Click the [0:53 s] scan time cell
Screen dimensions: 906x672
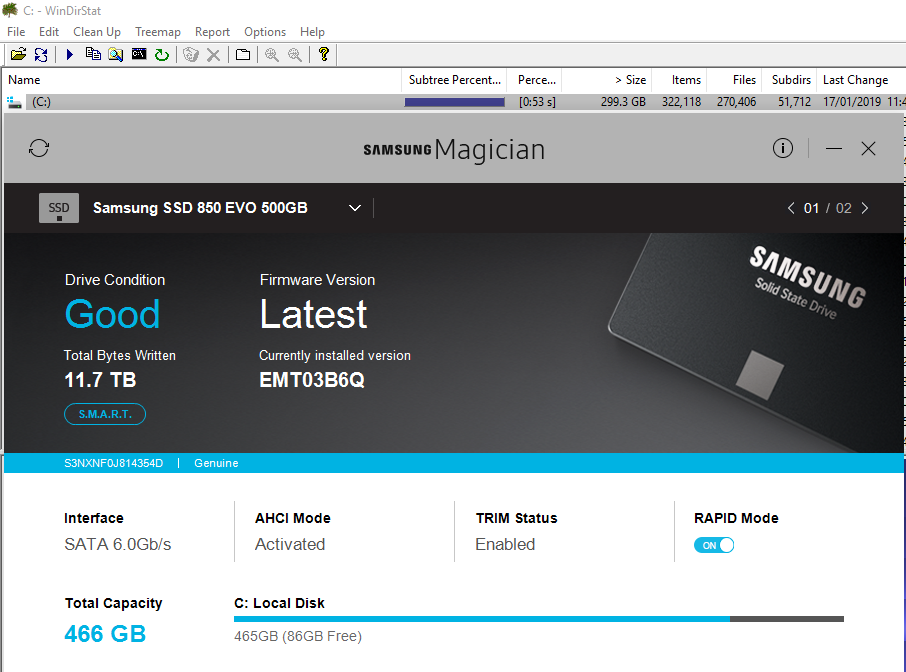(x=537, y=102)
